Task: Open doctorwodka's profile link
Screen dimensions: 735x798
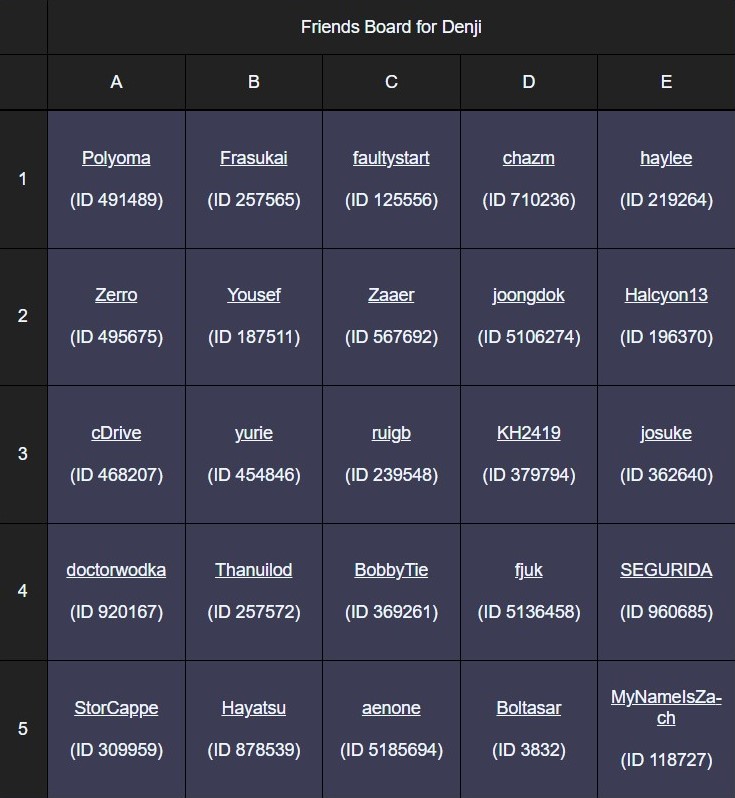Action: (116, 570)
